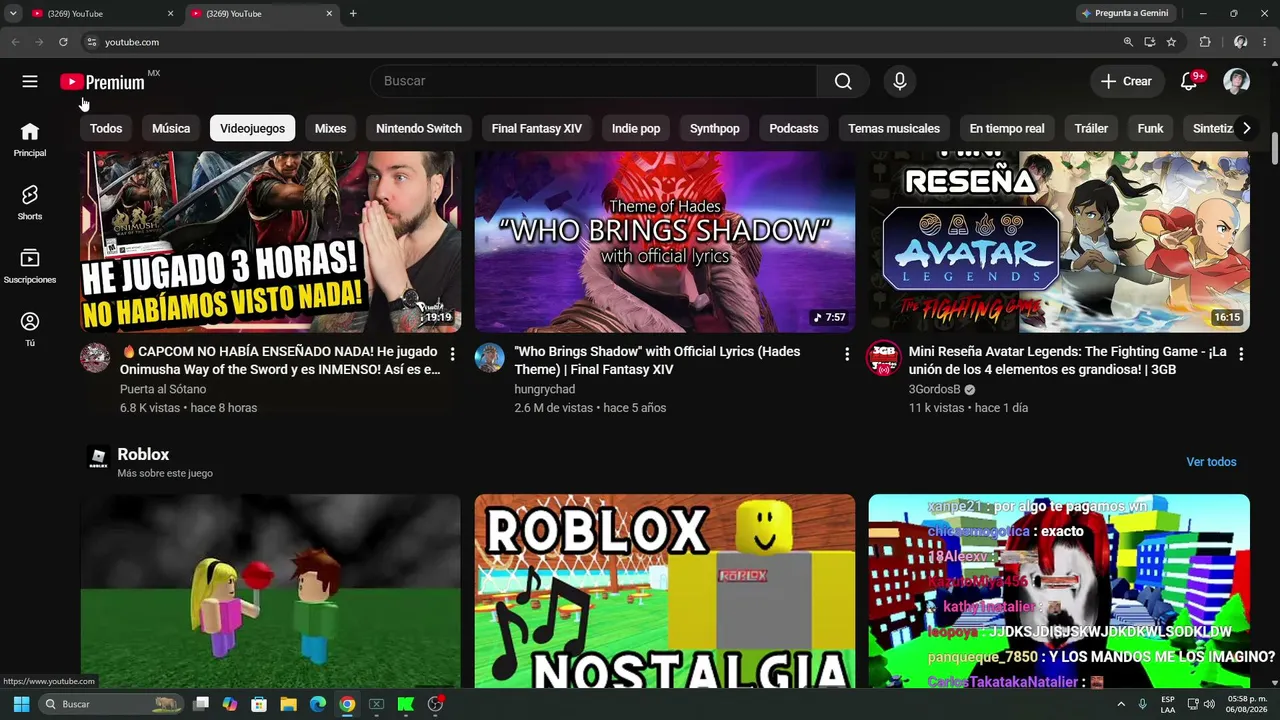Install app icon in address bar
Screen dimensions: 1280x720
pyautogui.click(x=1150, y=42)
